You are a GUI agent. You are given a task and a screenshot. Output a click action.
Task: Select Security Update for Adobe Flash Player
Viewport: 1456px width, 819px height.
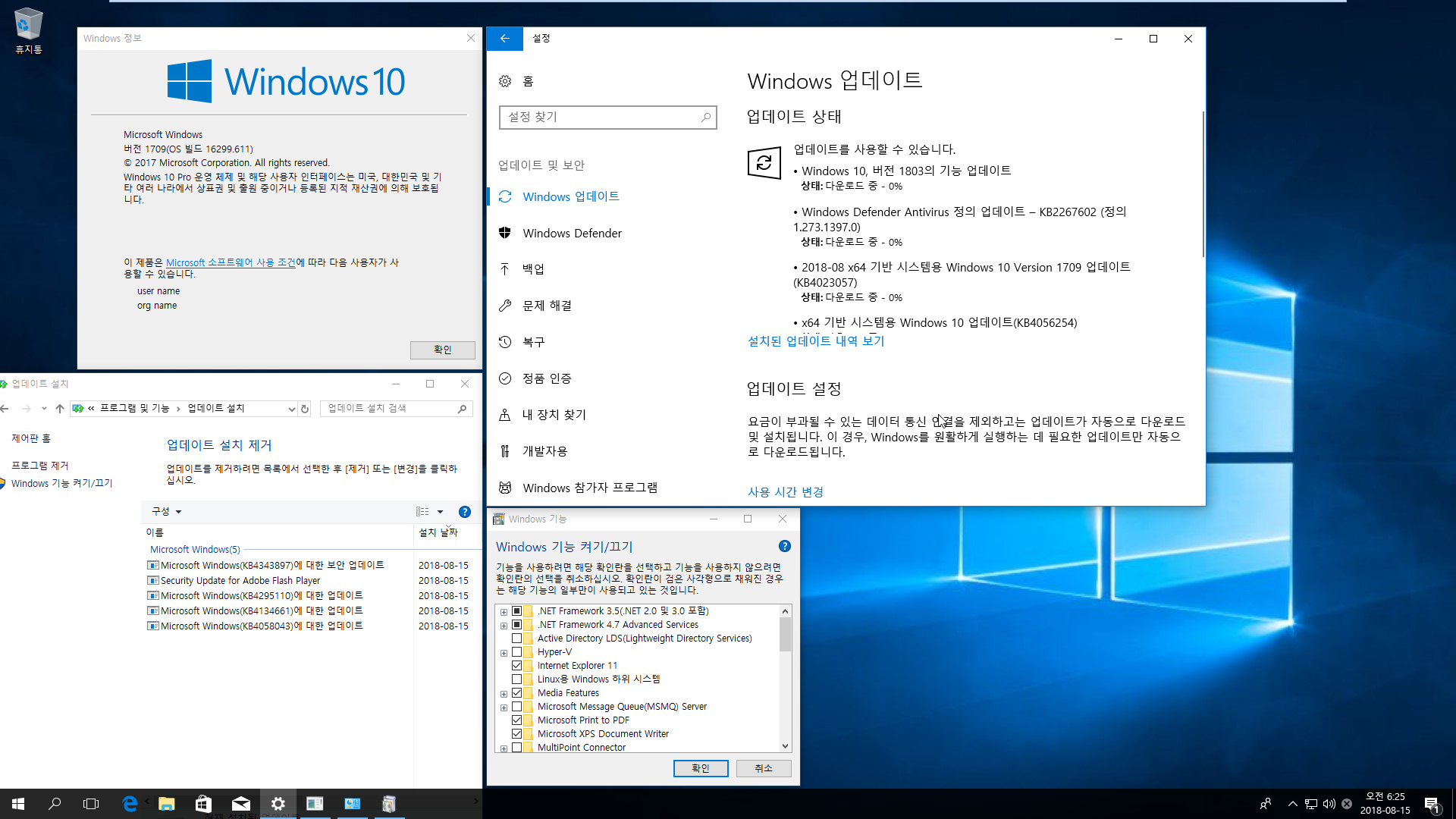click(308, 581)
